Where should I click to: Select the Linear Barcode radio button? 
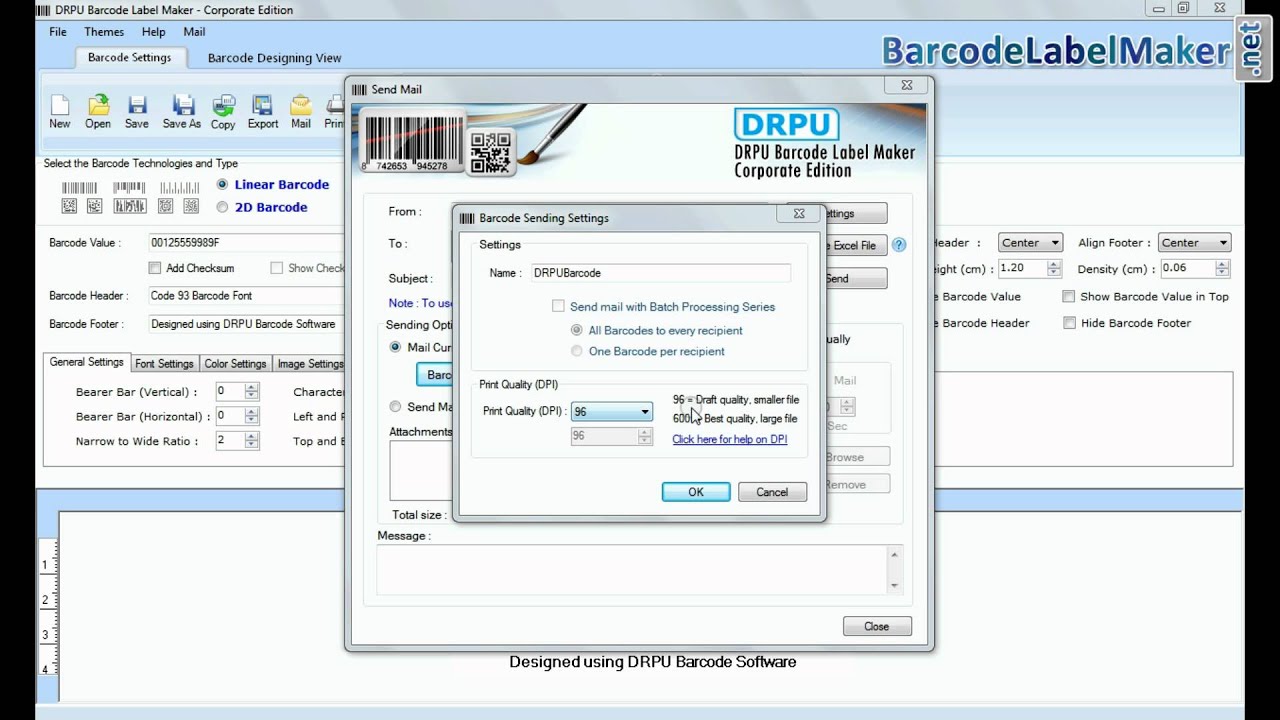[222, 184]
